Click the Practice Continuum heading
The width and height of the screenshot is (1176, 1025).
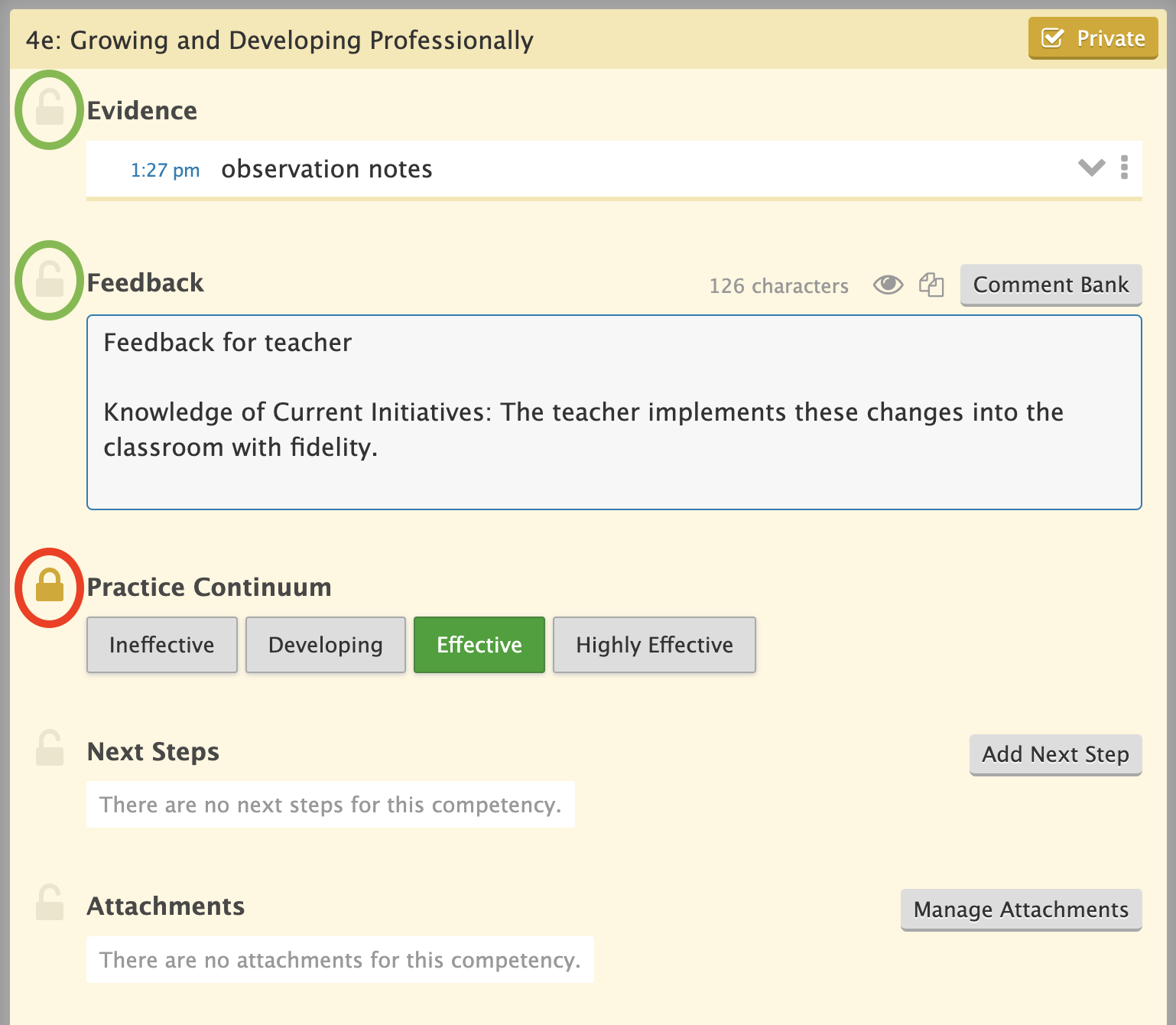click(x=209, y=587)
